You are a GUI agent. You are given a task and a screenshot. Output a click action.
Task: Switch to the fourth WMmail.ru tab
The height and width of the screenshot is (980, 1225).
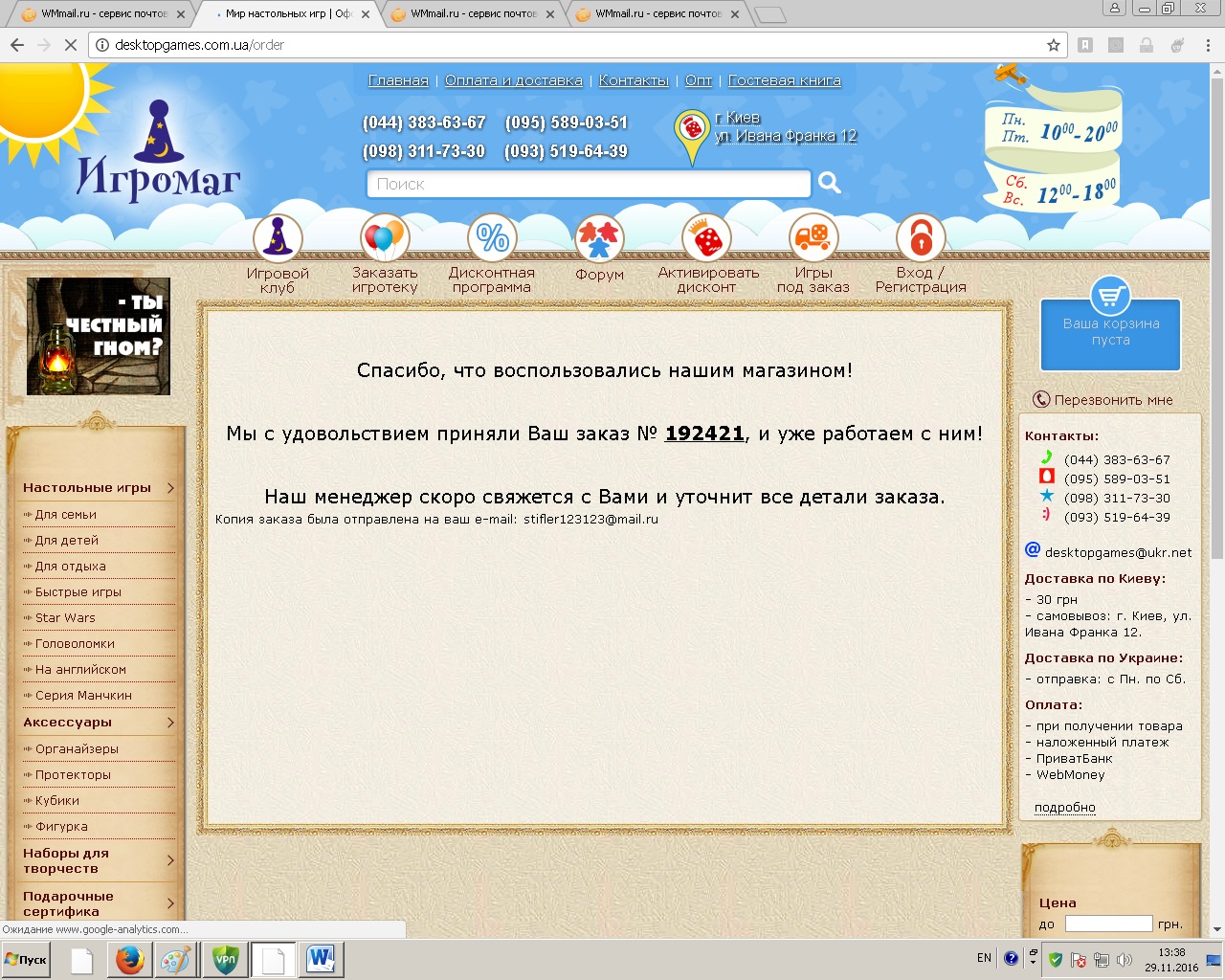[657, 13]
